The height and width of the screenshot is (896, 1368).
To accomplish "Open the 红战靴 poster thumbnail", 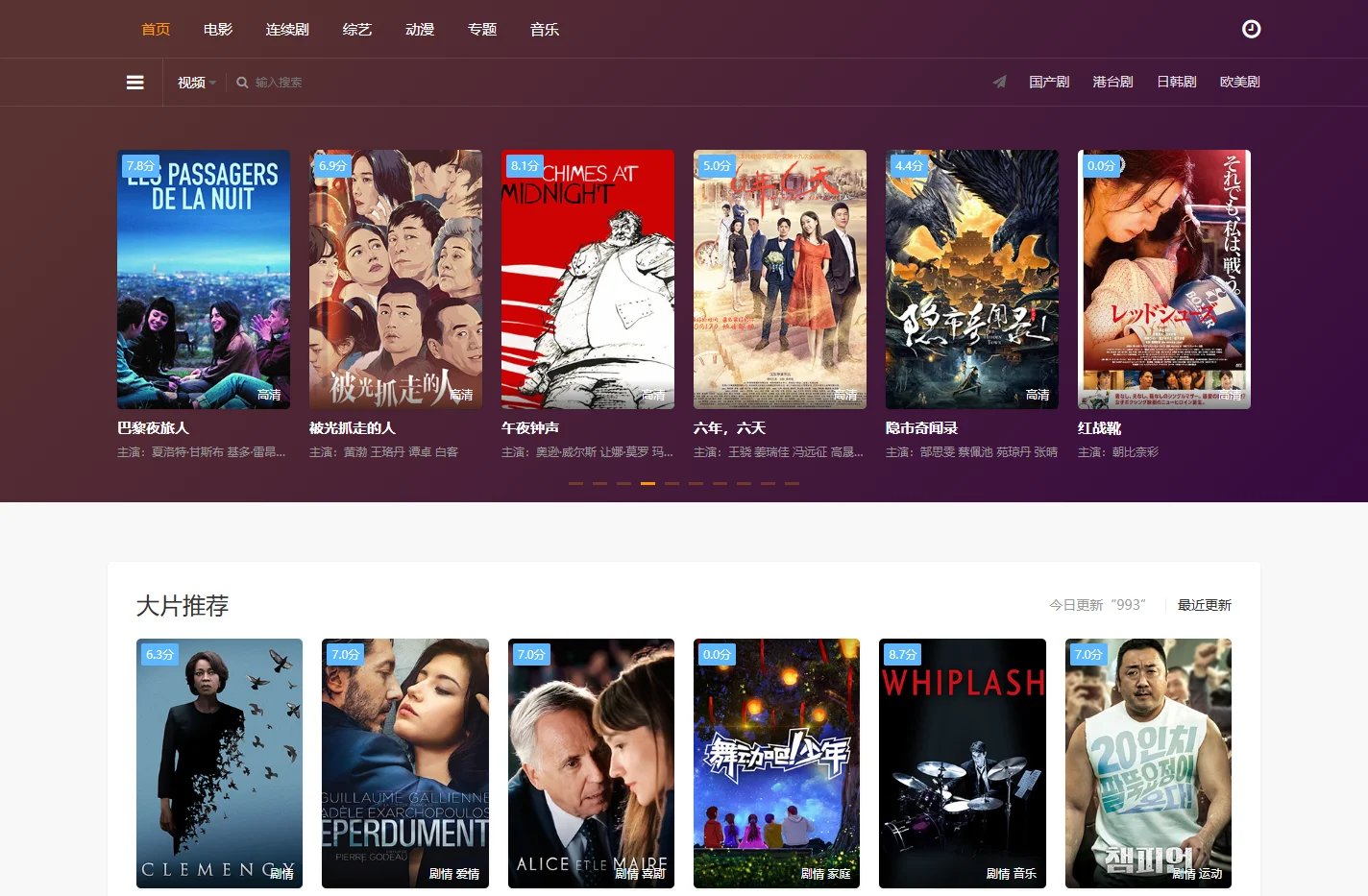I will (1164, 279).
